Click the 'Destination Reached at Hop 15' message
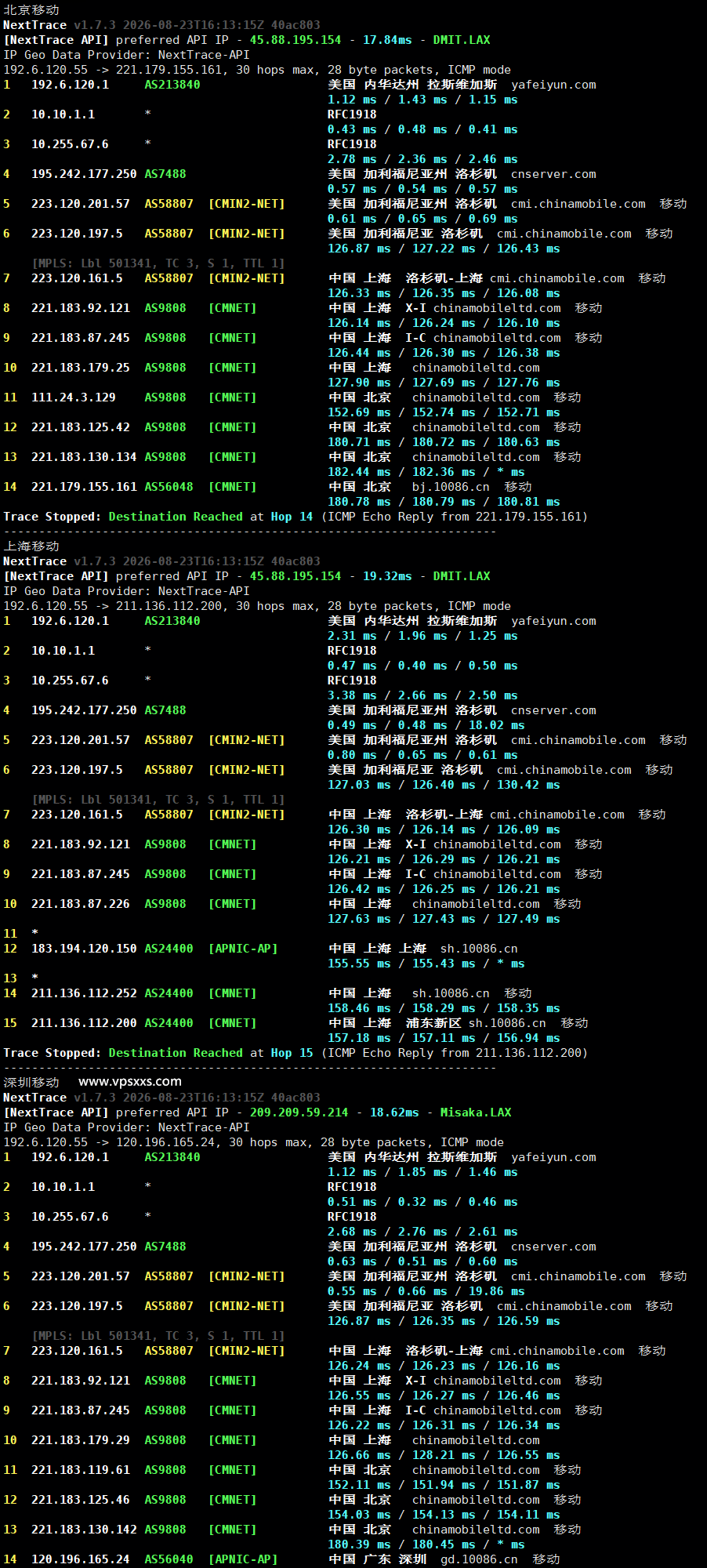Image resolution: width=707 pixels, height=1568 pixels. 211,1053
